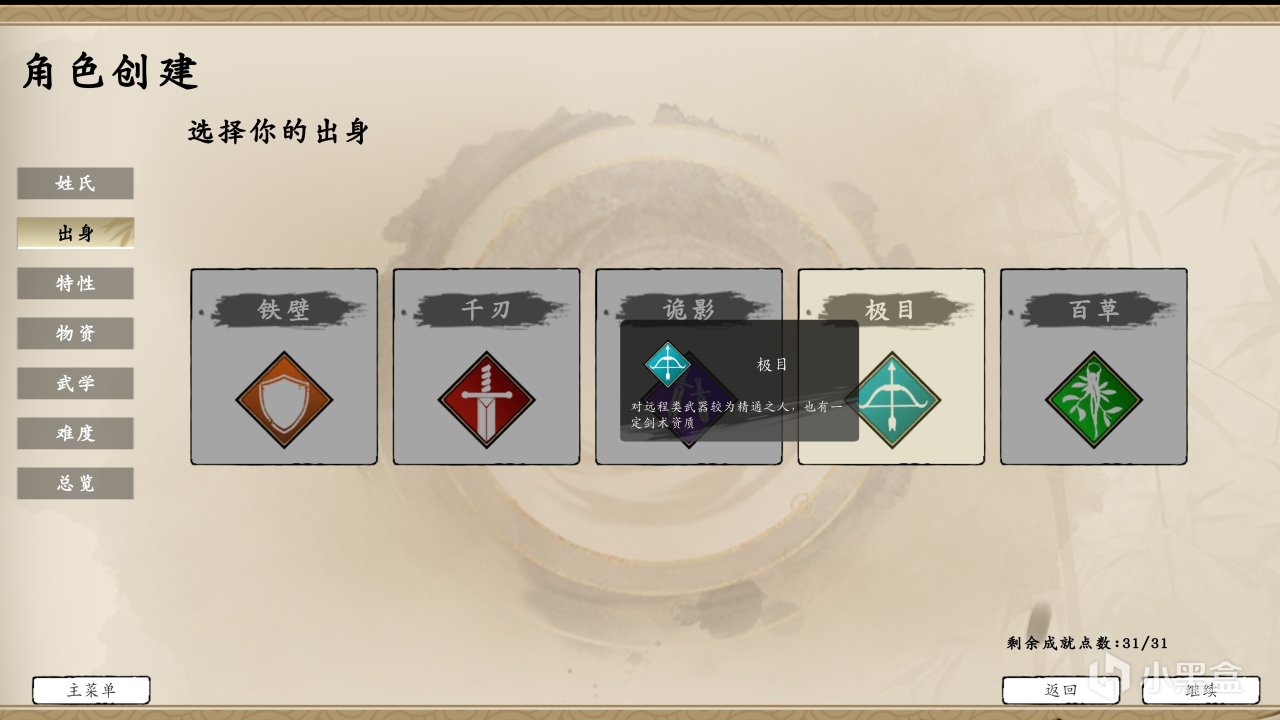Image resolution: width=1280 pixels, height=720 pixels.
Task: Open the 难度 settings tab
Action: (75, 433)
